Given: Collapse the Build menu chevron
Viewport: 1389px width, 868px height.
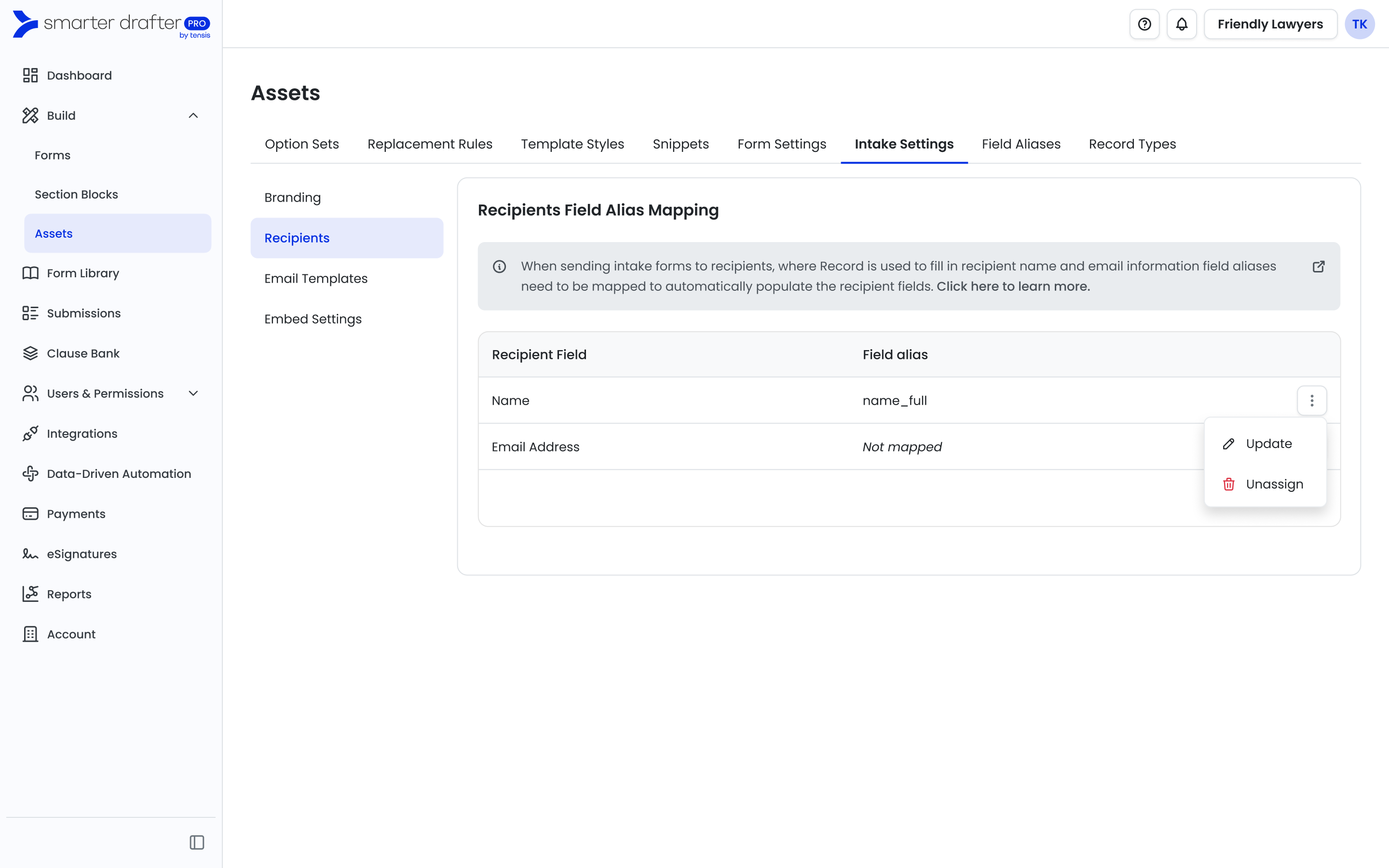Looking at the screenshot, I should click(193, 115).
